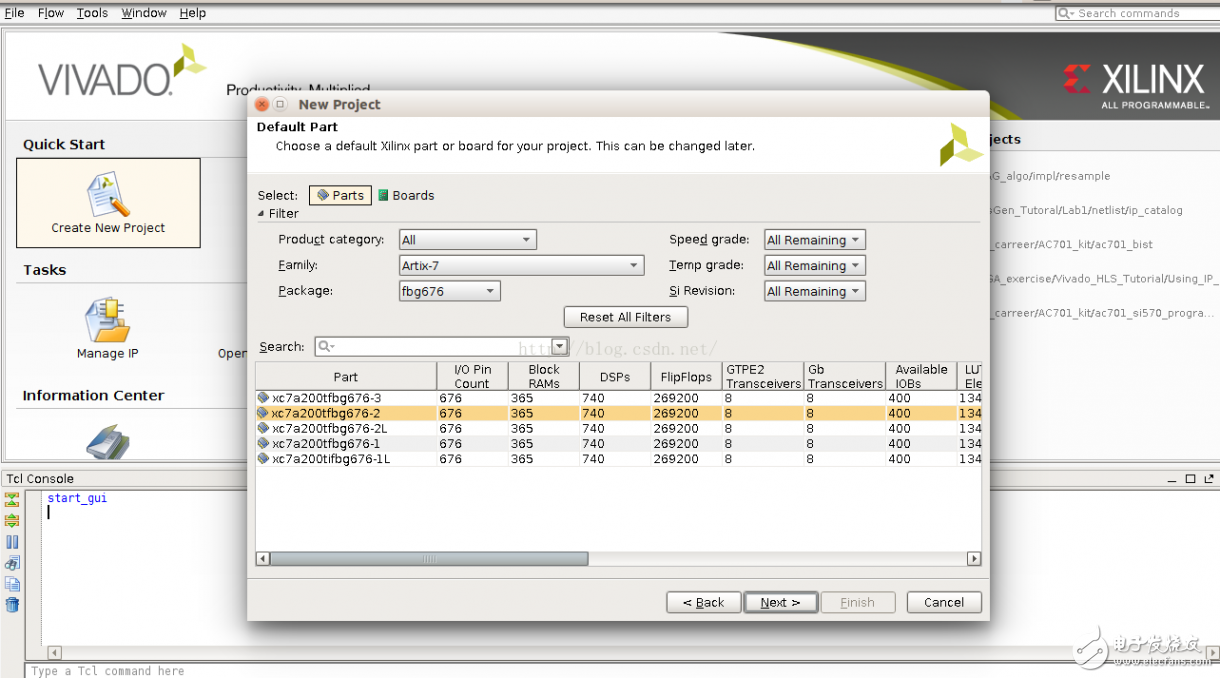Click the parts table horizontal scrollbar
This screenshot has width=1220, height=678.
pyautogui.click(x=430, y=559)
